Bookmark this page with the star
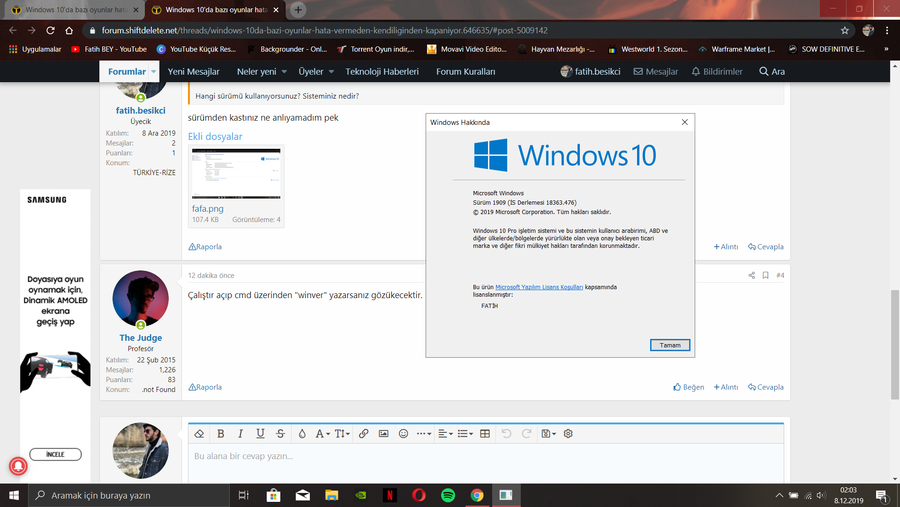900x507 pixels. click(x=844, y=30)
